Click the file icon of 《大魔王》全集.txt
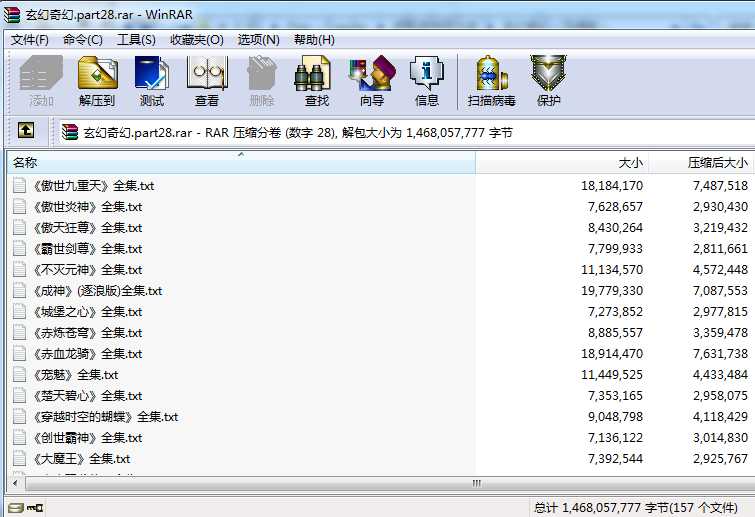The width and height of the screenshot is (755, 517). pyautogui.click(x=20, y=458)
